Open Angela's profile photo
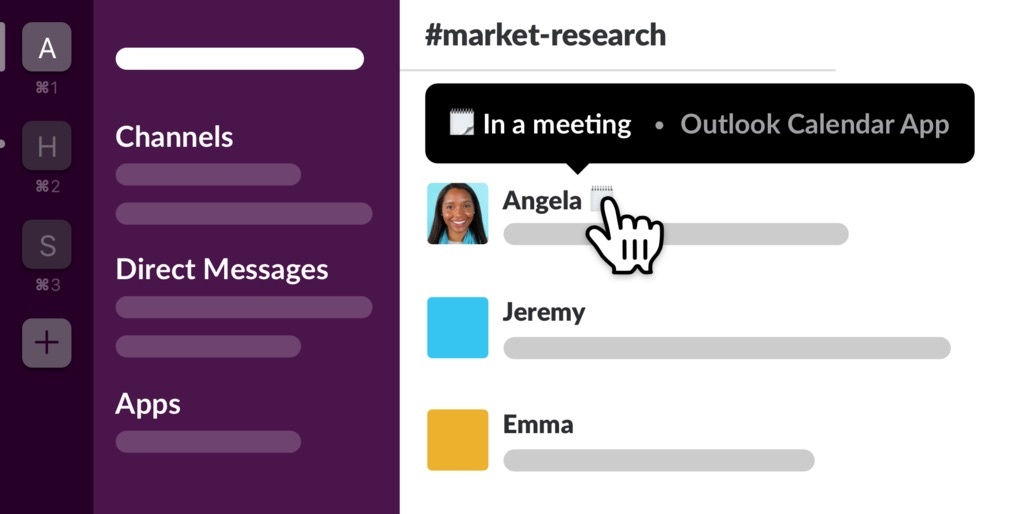This screenshot has height=514, width=1024. [457, 214]
